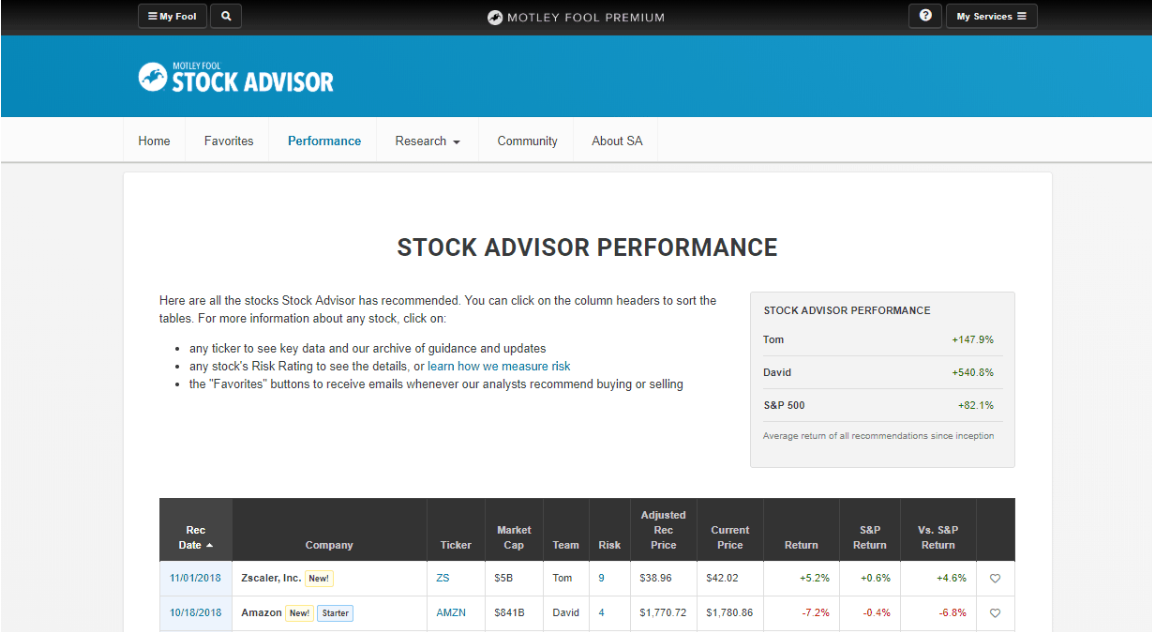
Task: Click the Starter badge beside Amazon
Action: [335, 613]
